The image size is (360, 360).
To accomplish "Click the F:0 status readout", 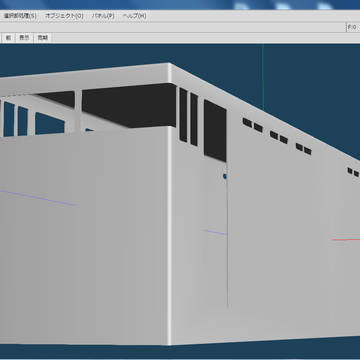I will pyautogui.click(x=353, y=27).
